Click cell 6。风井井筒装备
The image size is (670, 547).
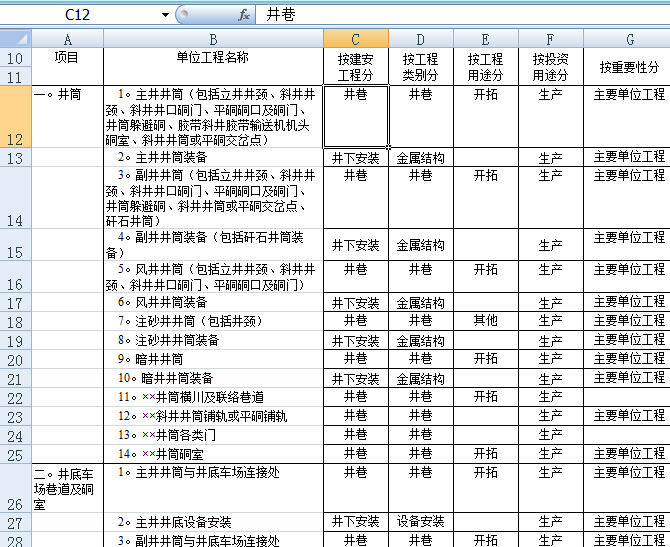click(x=213, y=303)
